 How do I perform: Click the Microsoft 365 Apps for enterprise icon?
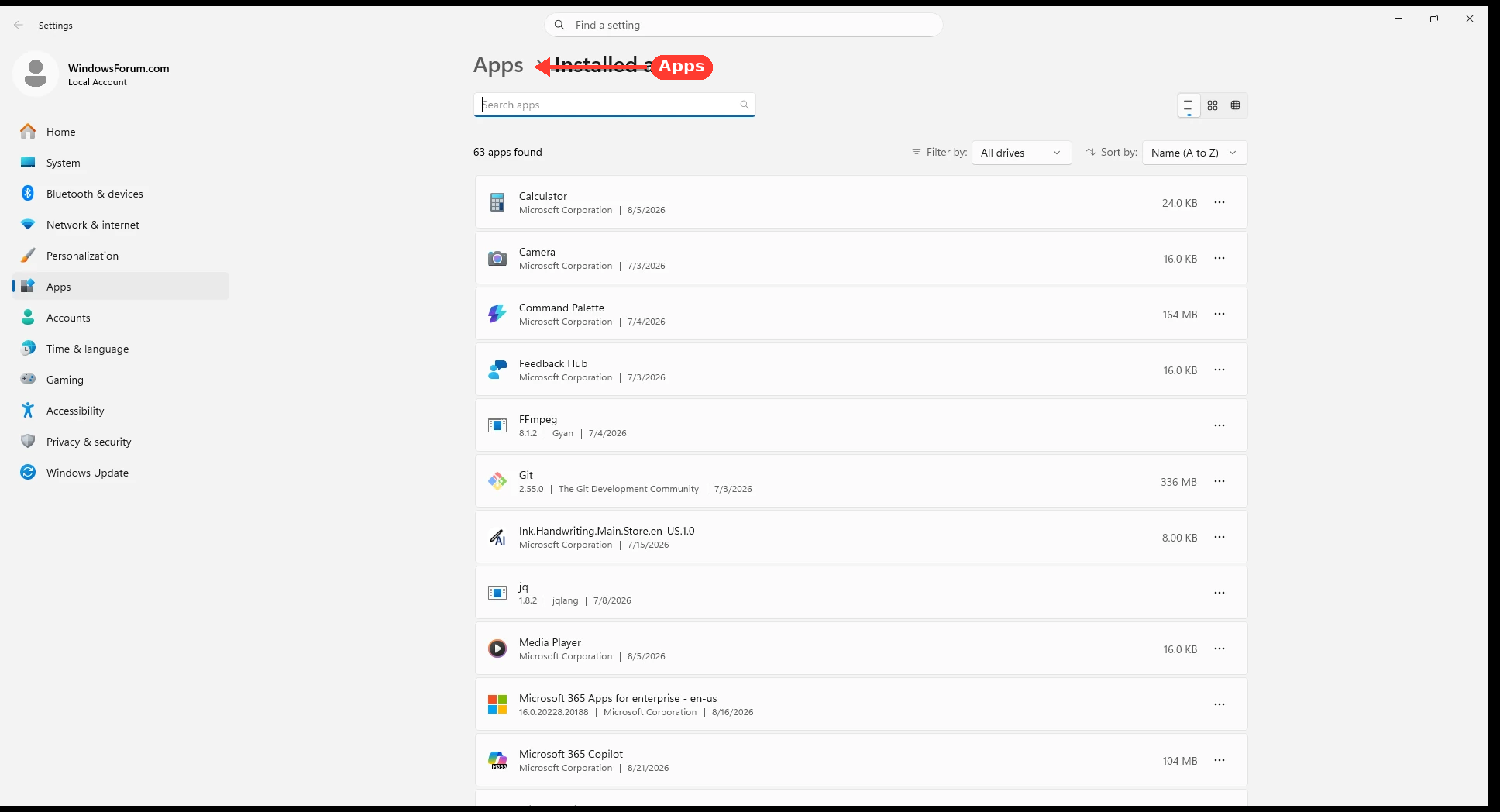(497, 704)
